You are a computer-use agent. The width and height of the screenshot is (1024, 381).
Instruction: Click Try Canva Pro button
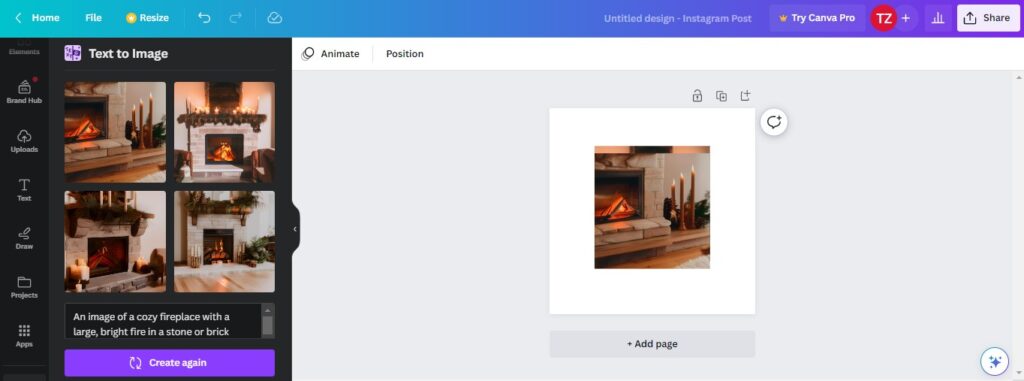click(817, 18)
